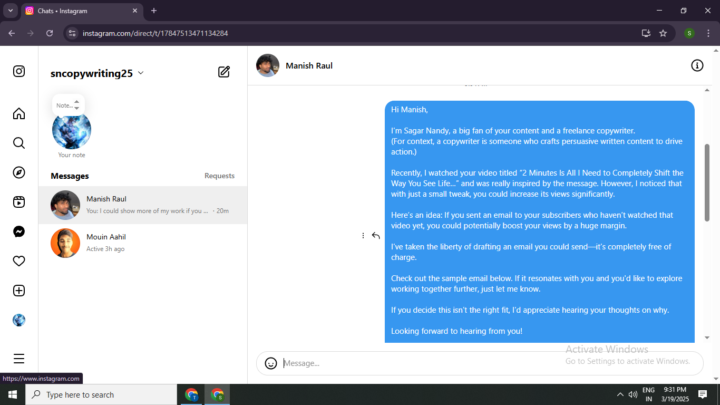Expand the tab search dropdown arrow
Viewport: 720px width, 405px height.
(10, 11)
